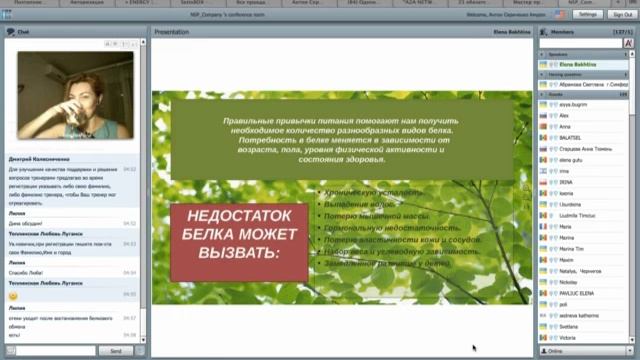The height and width of the screenshot is (360, 640).
Task: Click the status icons beside Victoria
Action: coord(553,338)
